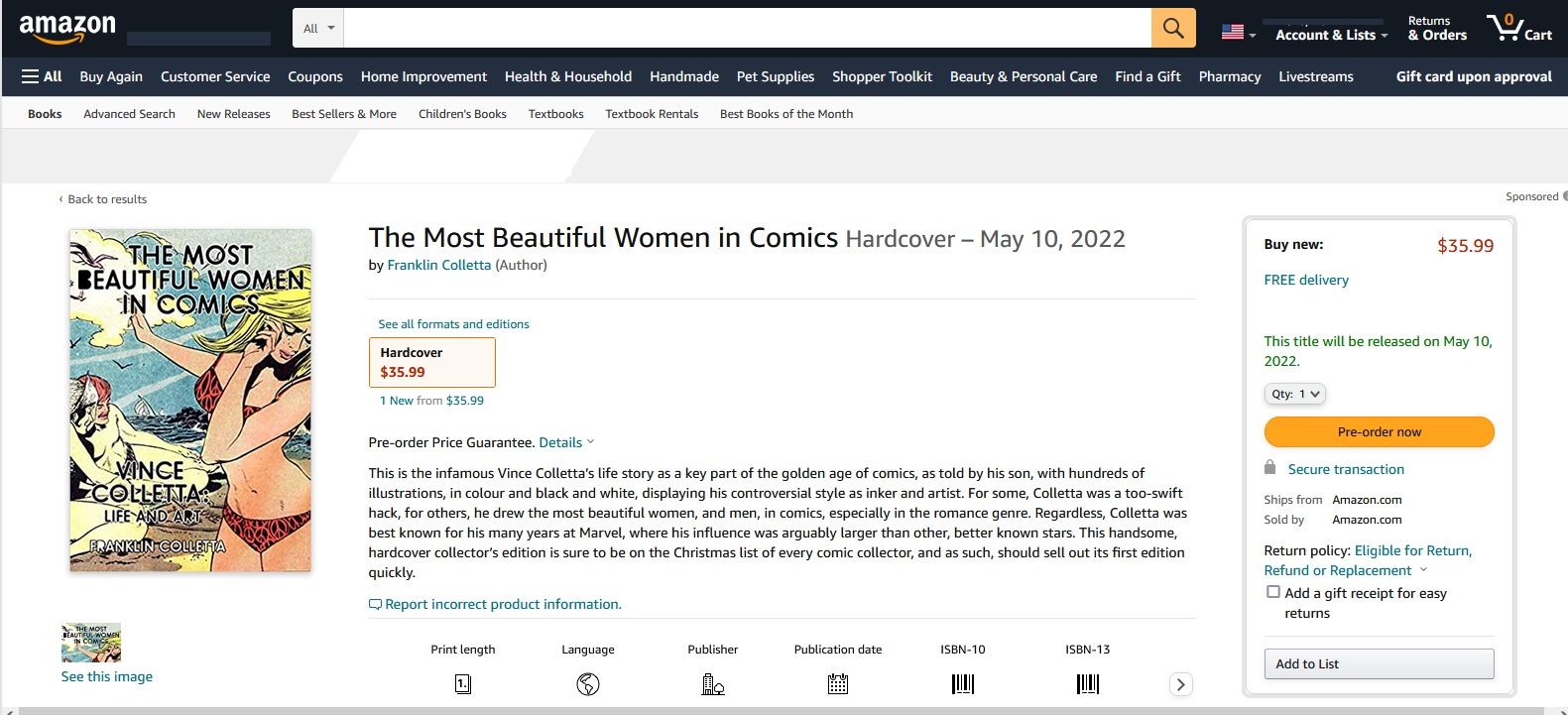Image resolution: width=1568 pixels, height=715 pixels.
Task: Open Children's Books subnav item
Action: click(x=462, y=114)
